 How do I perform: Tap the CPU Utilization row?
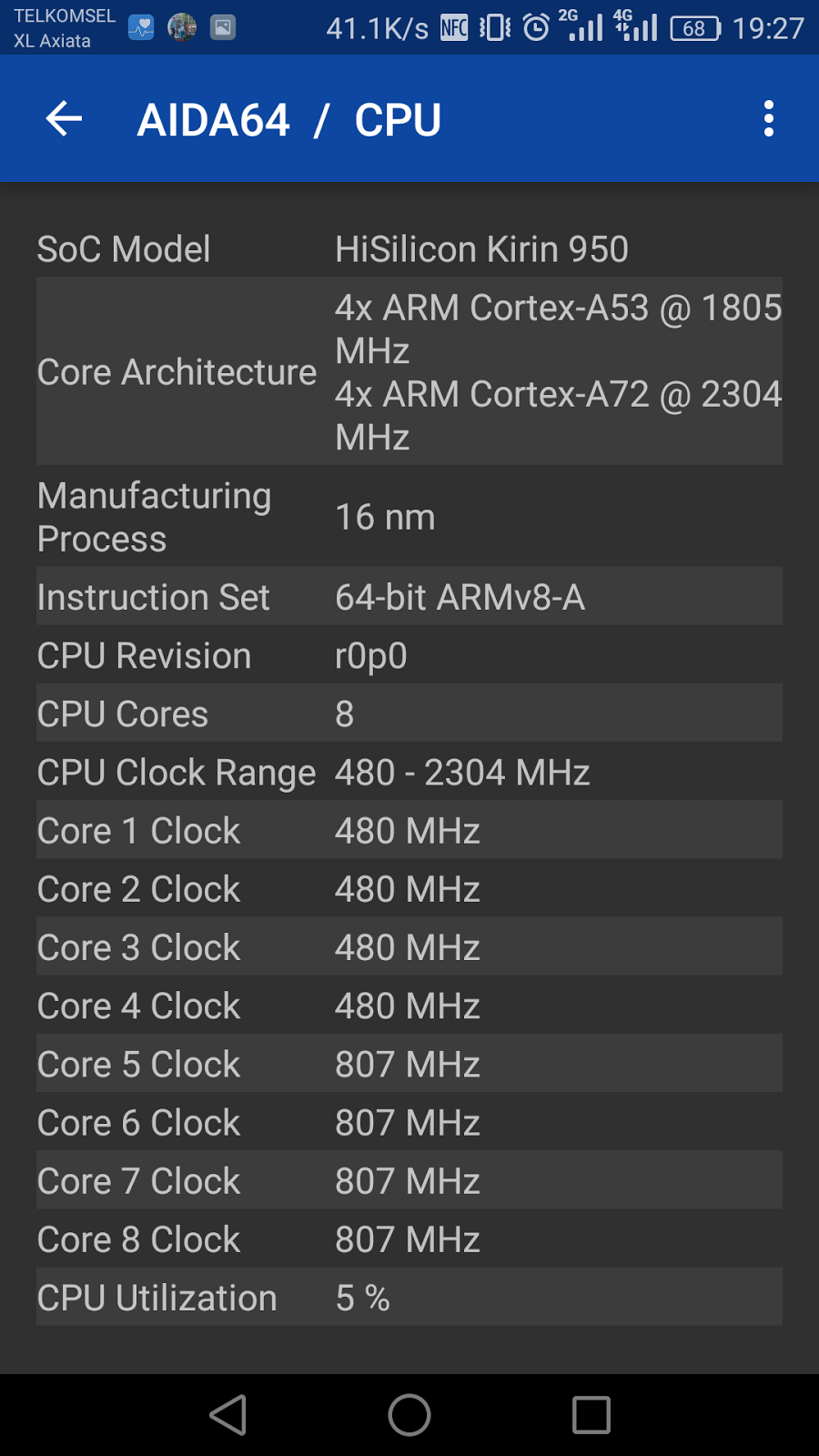409,1297
